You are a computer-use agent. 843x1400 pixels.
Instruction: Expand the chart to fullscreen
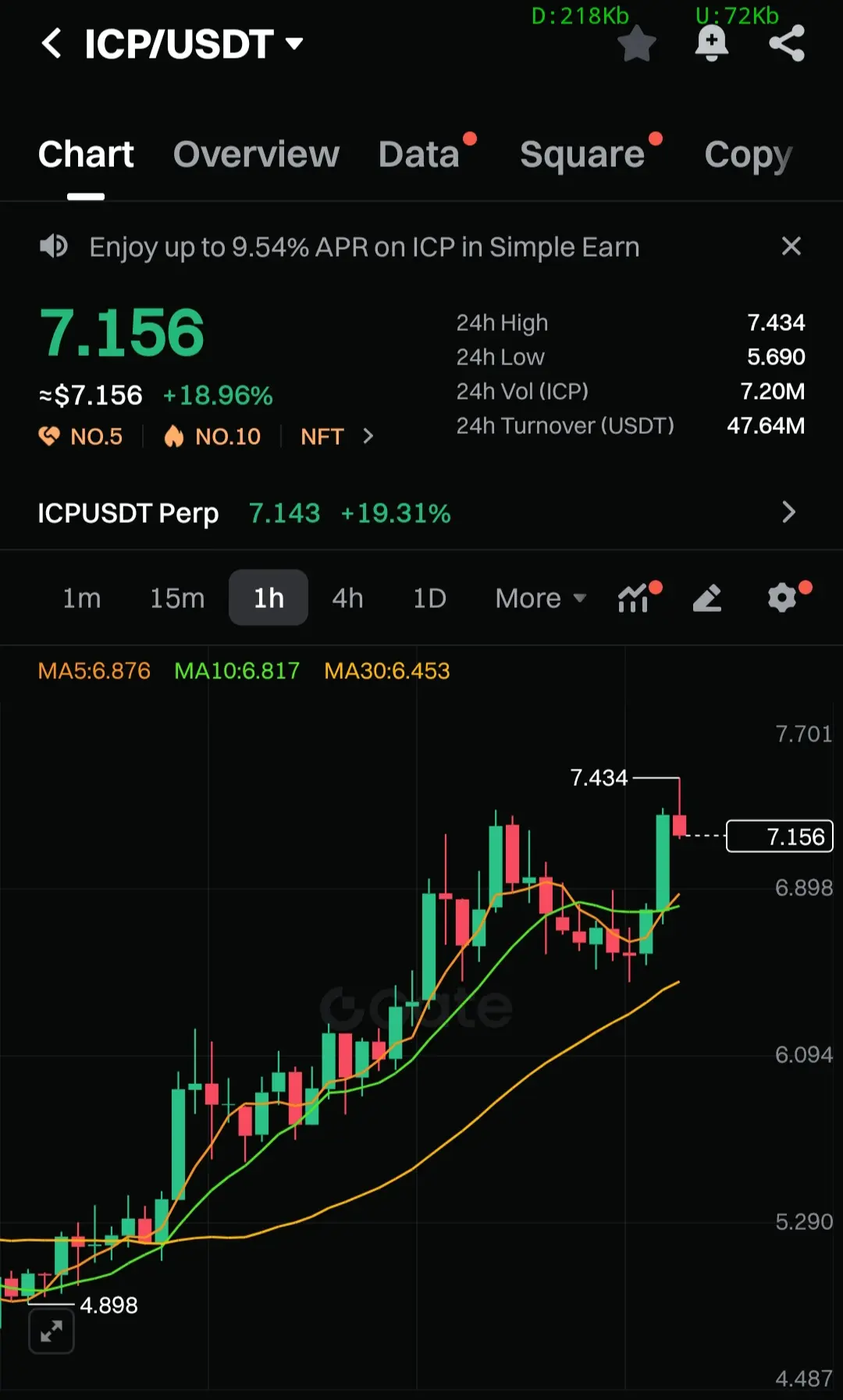click(x=52, y=1331)
